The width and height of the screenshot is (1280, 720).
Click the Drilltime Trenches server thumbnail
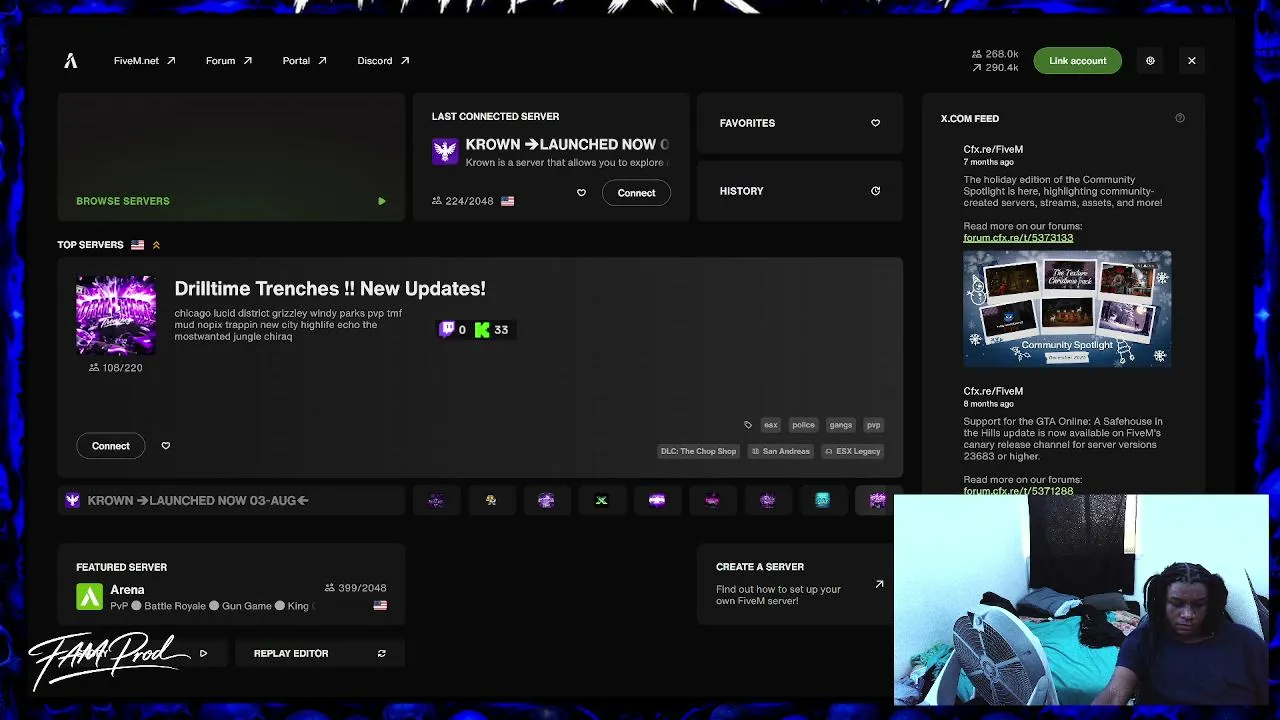tap(116, 315)
